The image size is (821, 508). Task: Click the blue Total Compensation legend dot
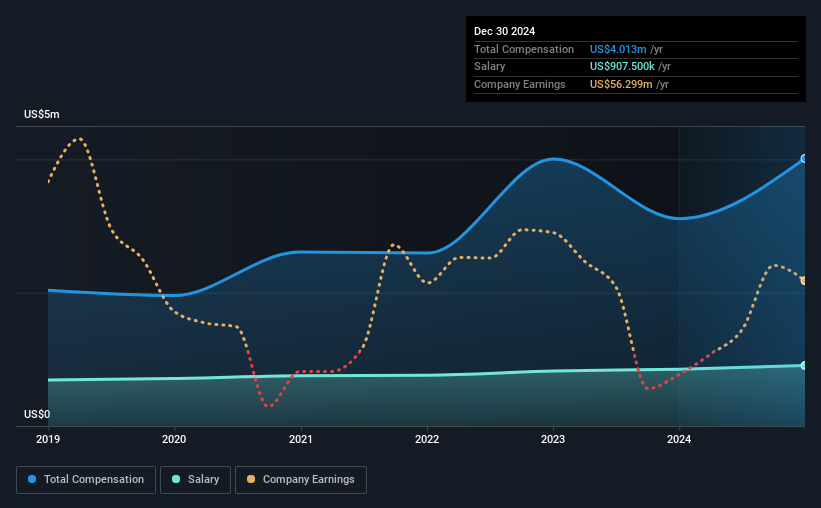(x=32, y=479)
